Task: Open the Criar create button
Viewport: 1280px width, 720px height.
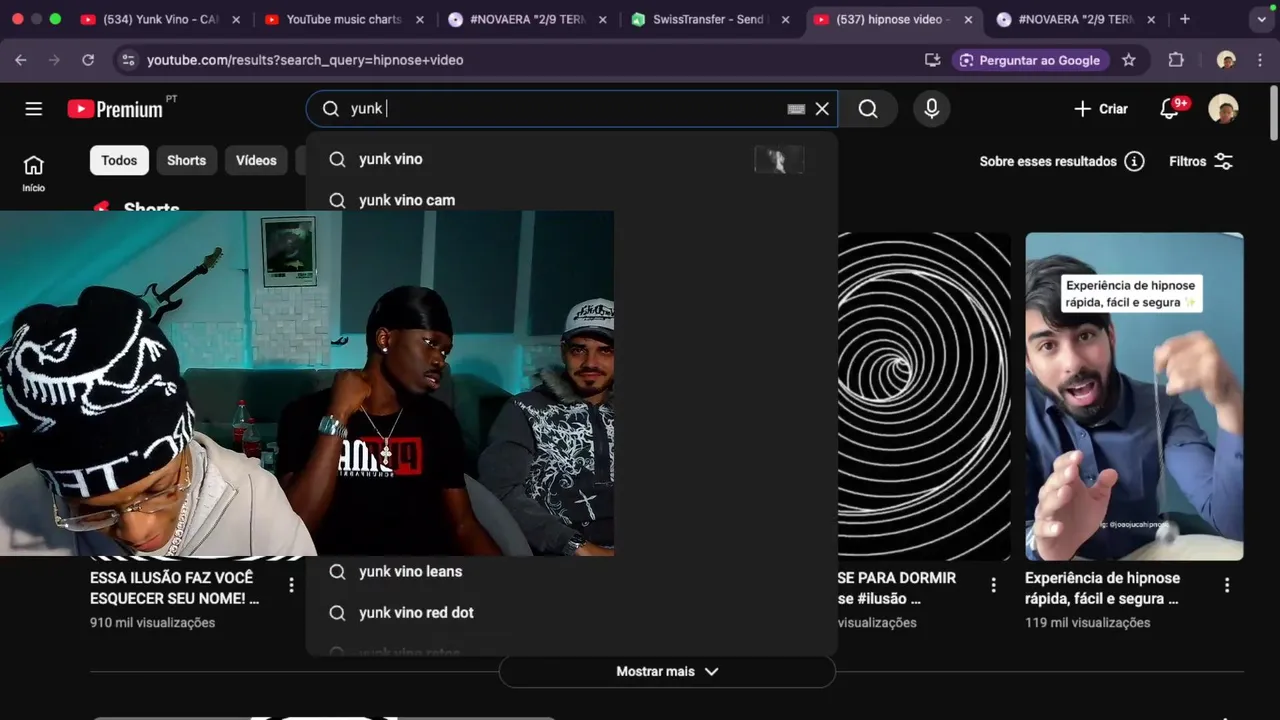Action: pyautogui.click(x=1100, y=109)
